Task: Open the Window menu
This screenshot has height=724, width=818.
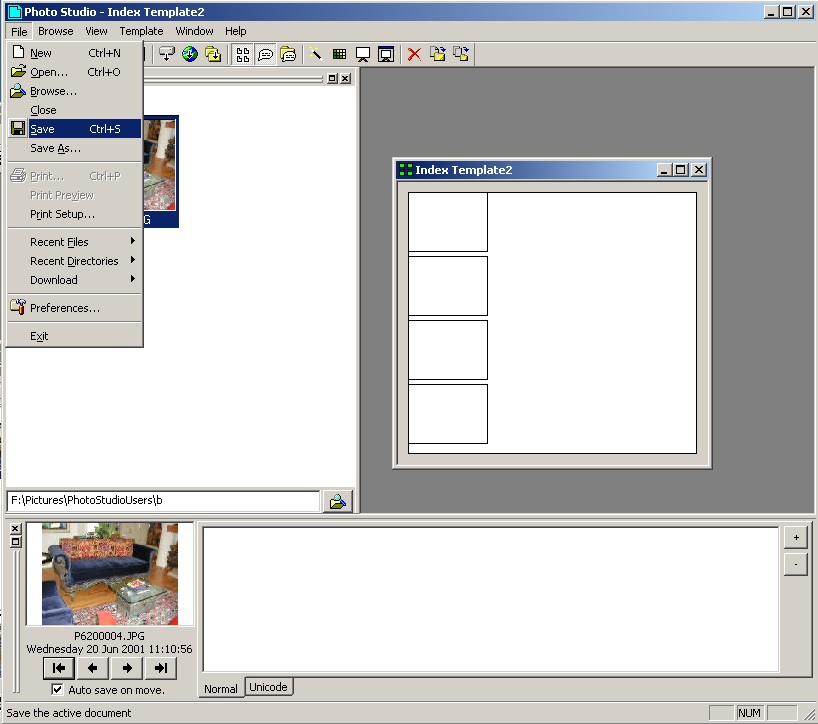Action: pyautogui.click(x=195, y=31)
